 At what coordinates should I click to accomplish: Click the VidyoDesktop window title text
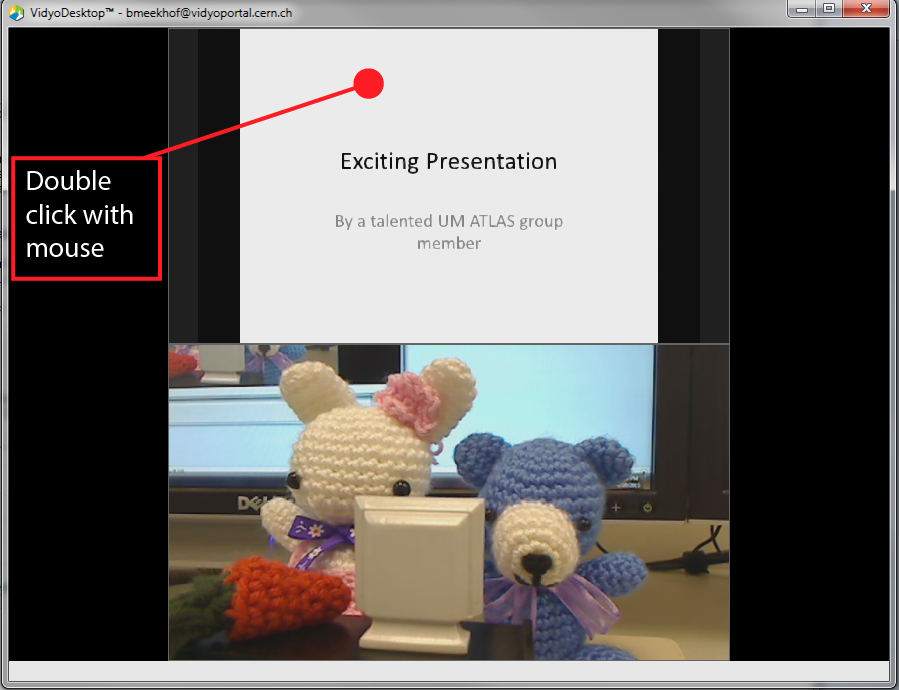coord(161,13)
